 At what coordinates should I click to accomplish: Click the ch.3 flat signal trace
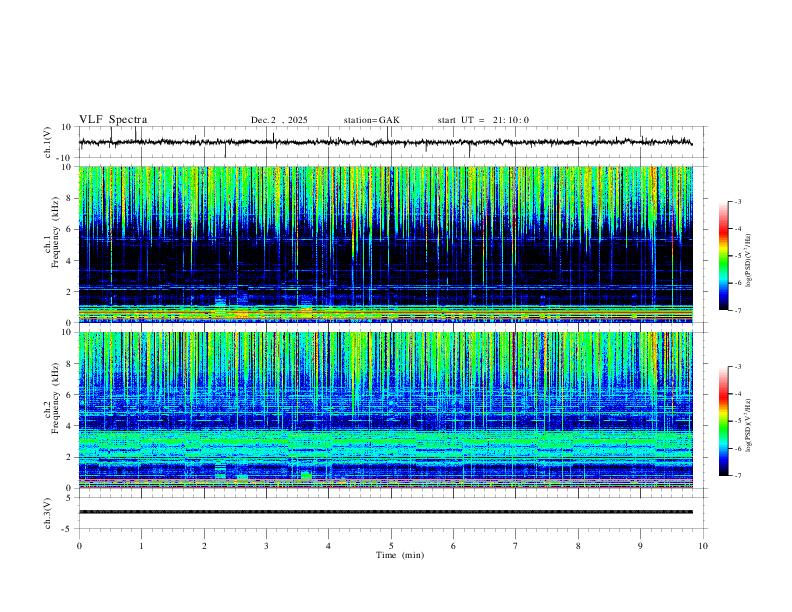385,512
